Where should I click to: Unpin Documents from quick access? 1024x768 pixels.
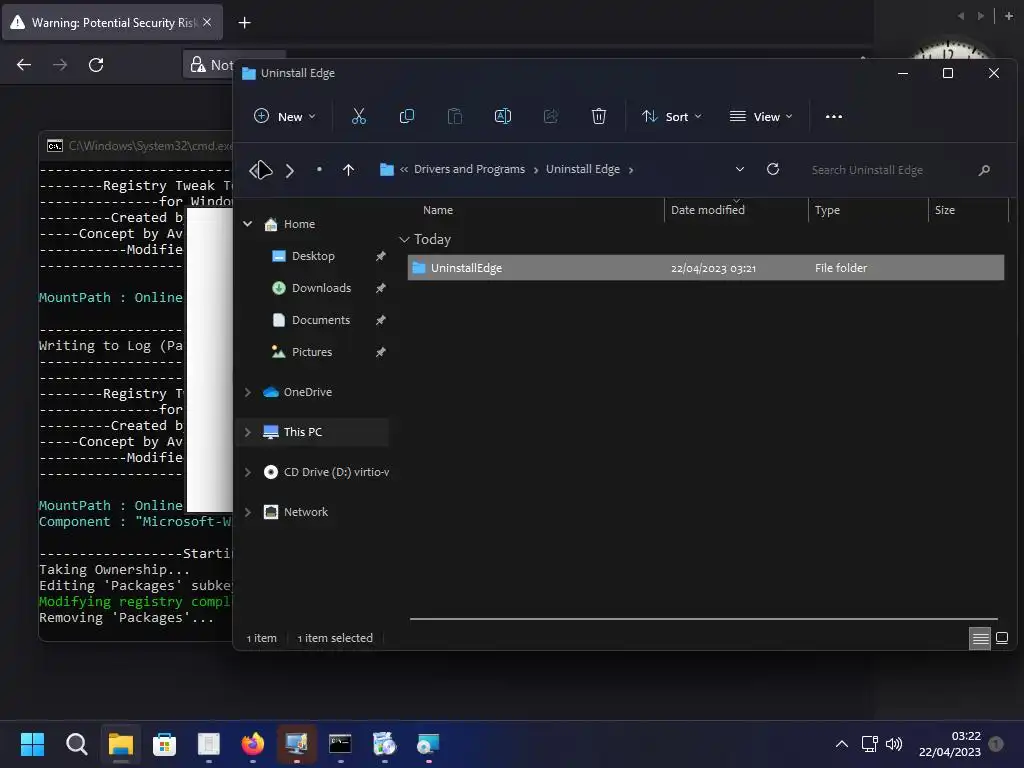(380, 320)
